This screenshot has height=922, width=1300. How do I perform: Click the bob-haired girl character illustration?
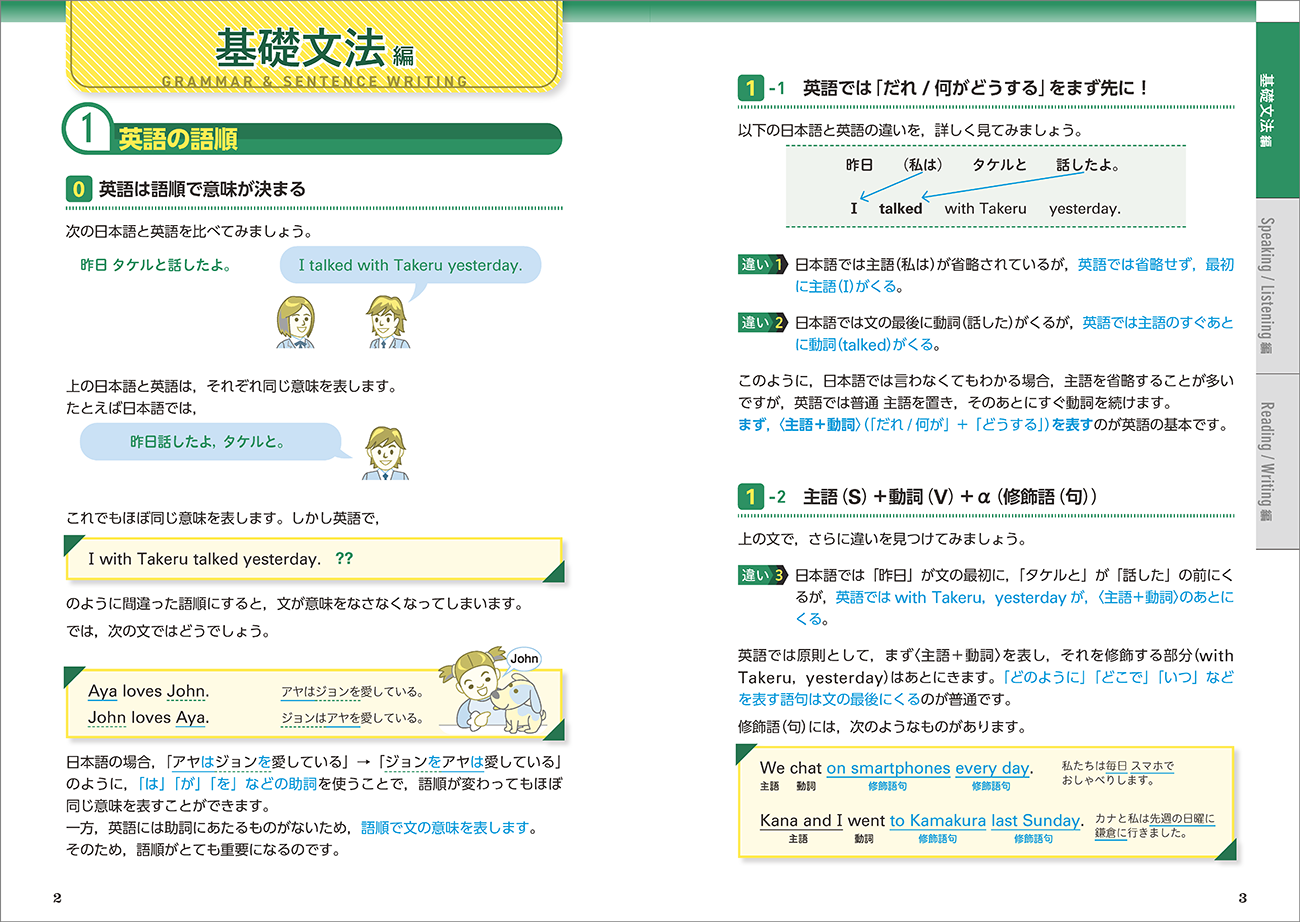(x=295, y=322)
